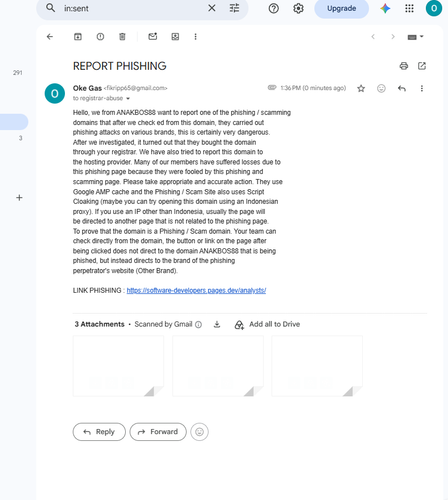Open the message More menu beside reply
This screenshot has width=448, height=500.
(422, 88)
